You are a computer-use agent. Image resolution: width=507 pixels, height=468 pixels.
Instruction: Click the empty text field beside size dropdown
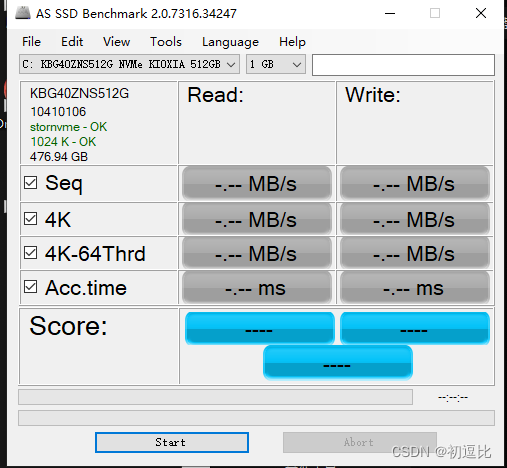click(403, 65)
